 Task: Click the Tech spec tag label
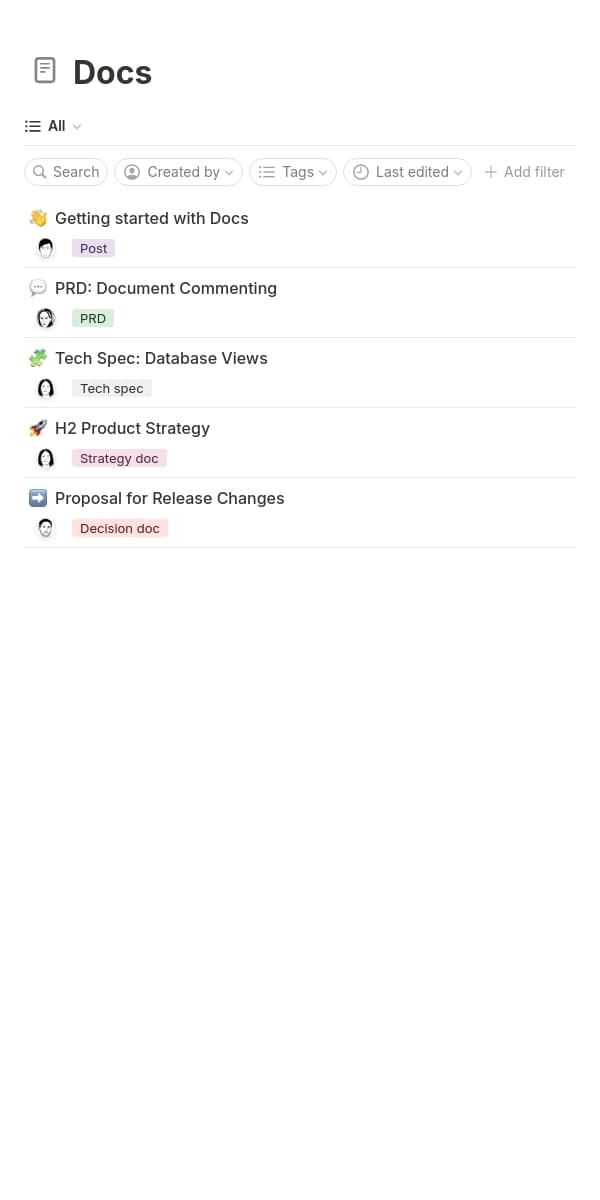pos(111,388)
